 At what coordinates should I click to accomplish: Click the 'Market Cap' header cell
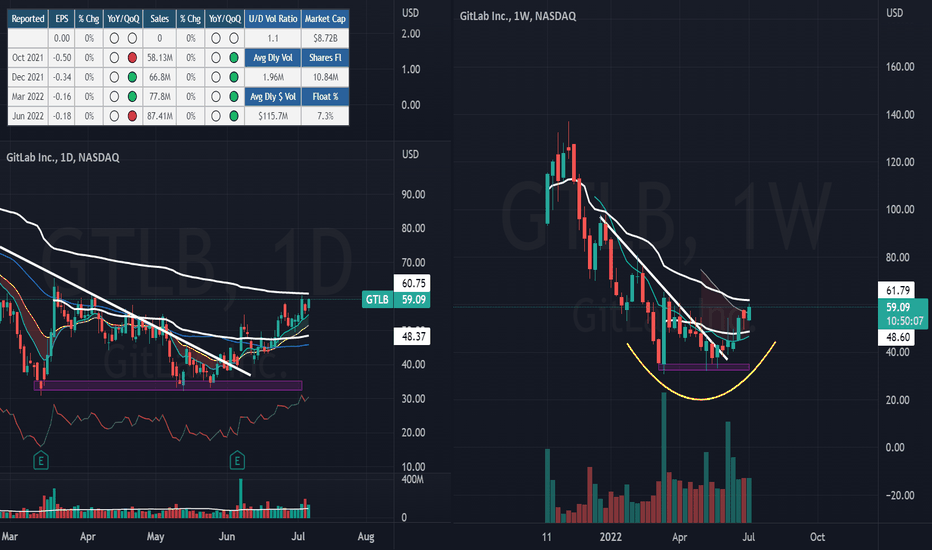click(x=325, y=19)
